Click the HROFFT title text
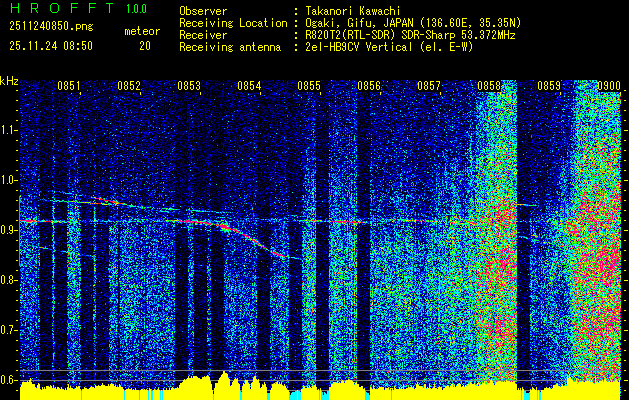Viewport: 629px width, 400px height. (x=61, y=8)
